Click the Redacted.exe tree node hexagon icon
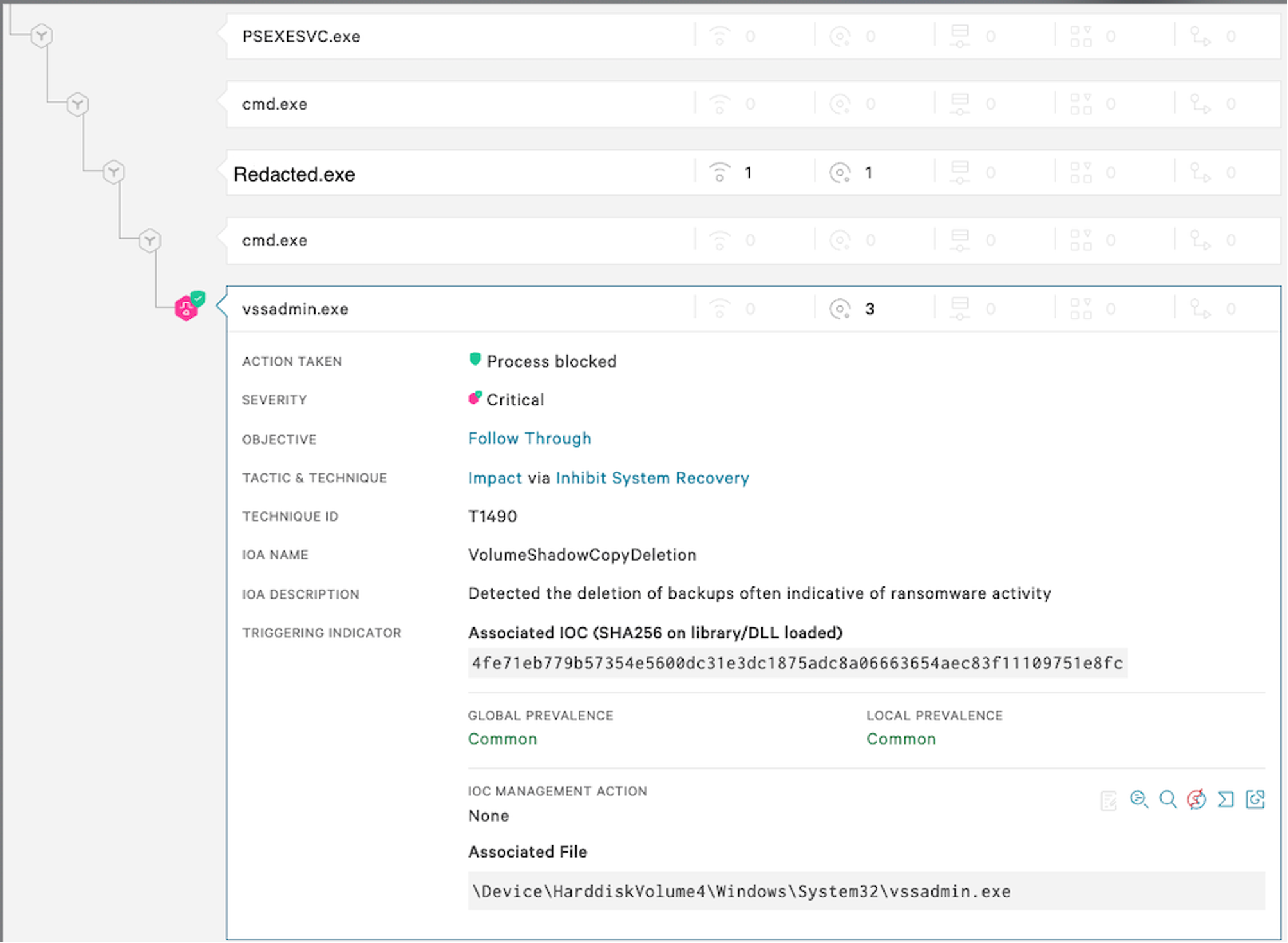 tap(114, 172)
